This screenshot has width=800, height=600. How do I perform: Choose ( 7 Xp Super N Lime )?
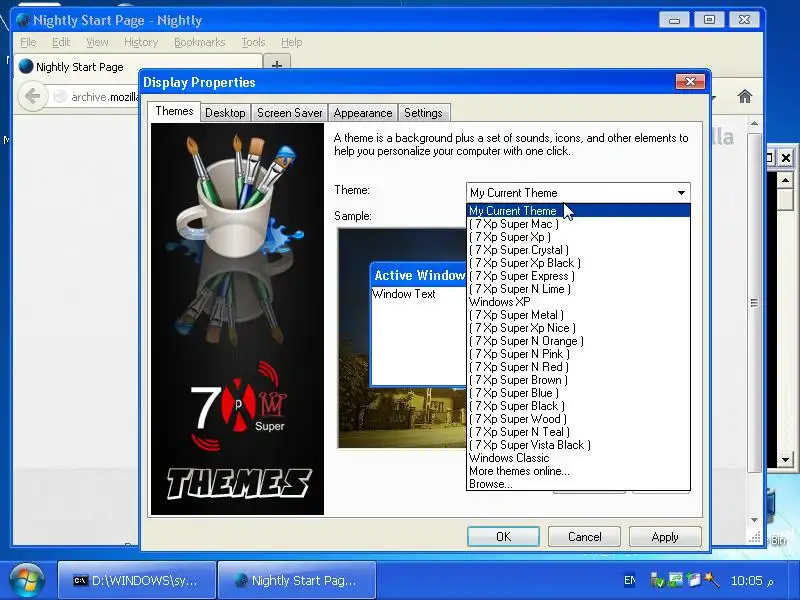pyautogui.click(x=578, y=289)
